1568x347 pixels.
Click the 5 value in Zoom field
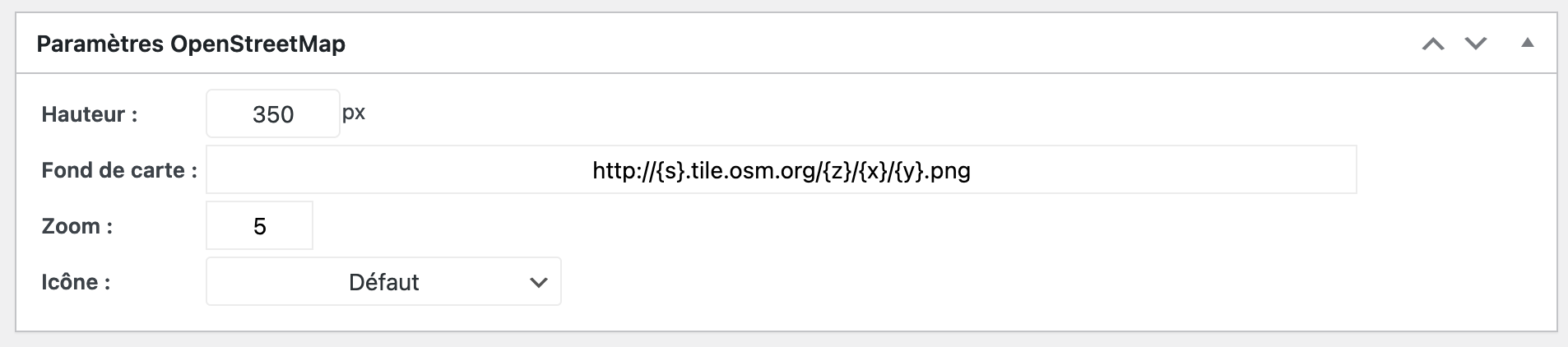[x=260, y=226]
